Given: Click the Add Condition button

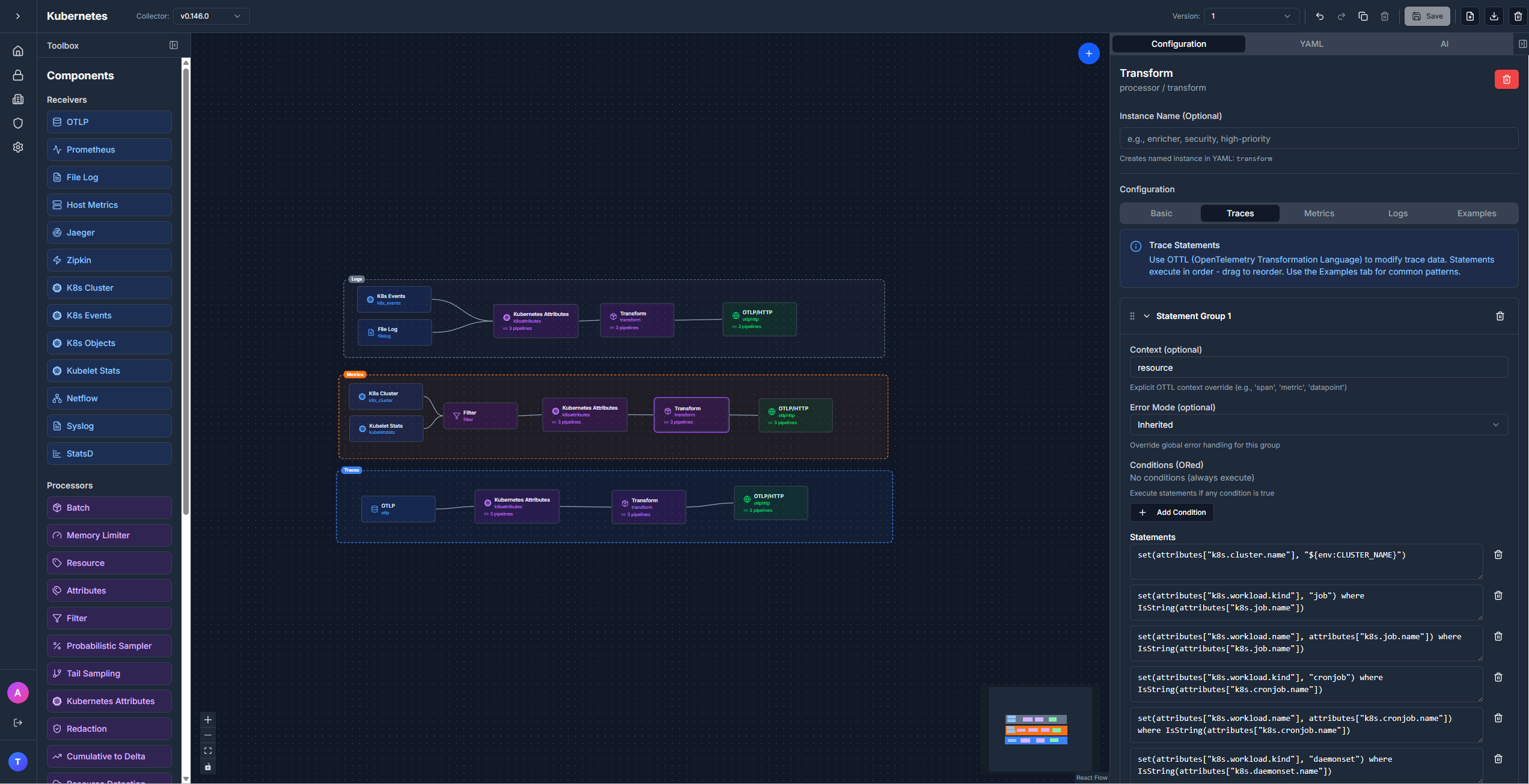Looking at the screenshot, I should 1171,512.
